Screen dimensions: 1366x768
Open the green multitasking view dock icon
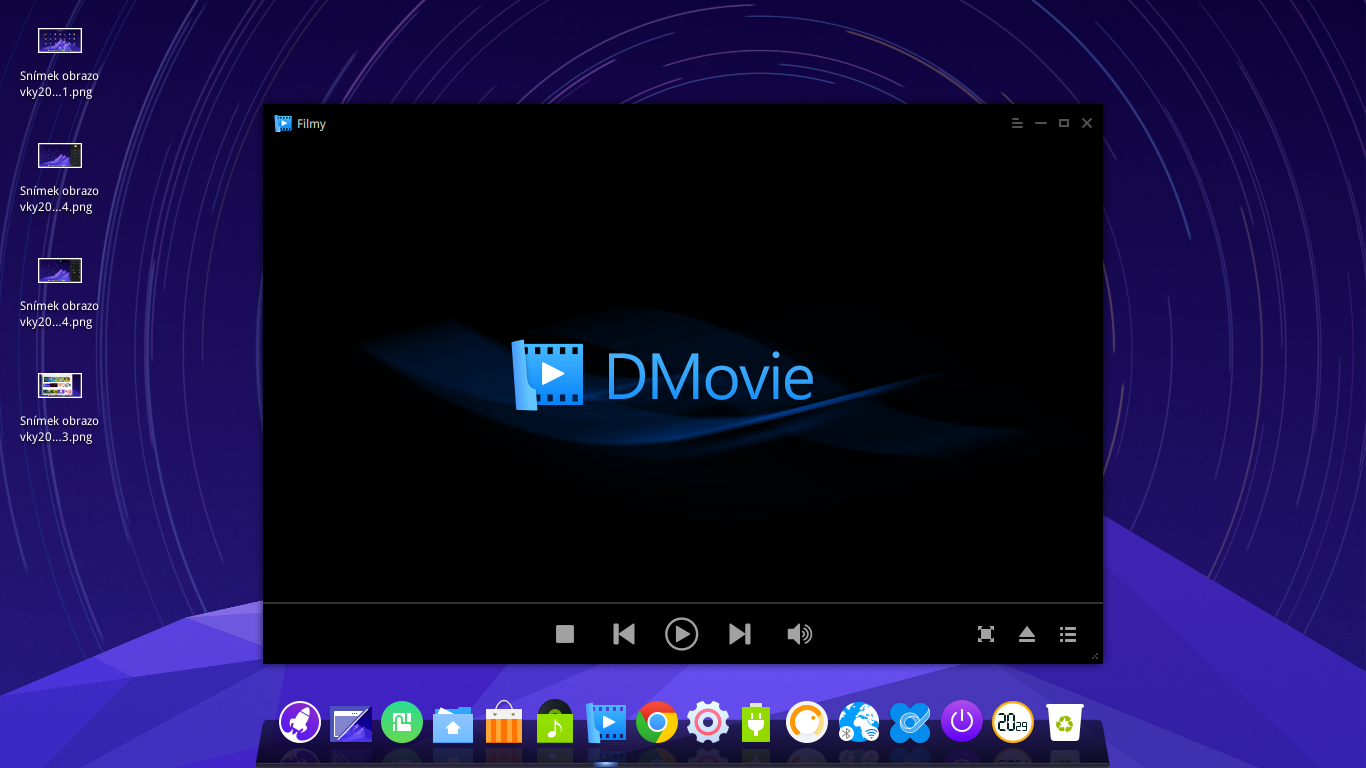pyautogui.click(x=402, y=721)
